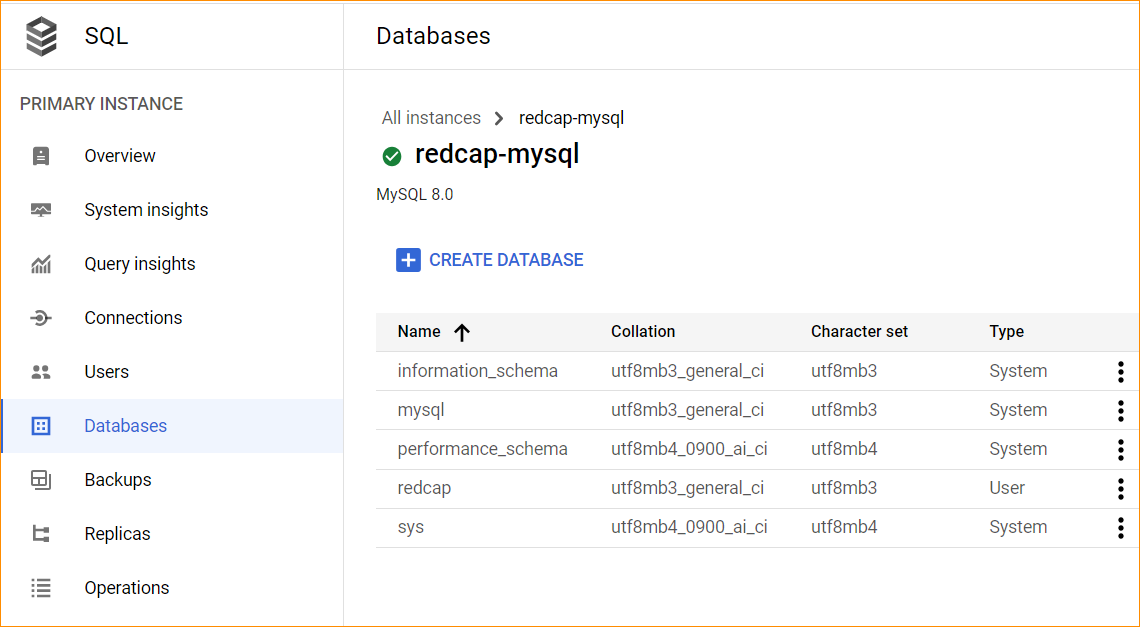Select the System insights chart icon
This screenshot has height=627, width=1140.
point(40,209)
